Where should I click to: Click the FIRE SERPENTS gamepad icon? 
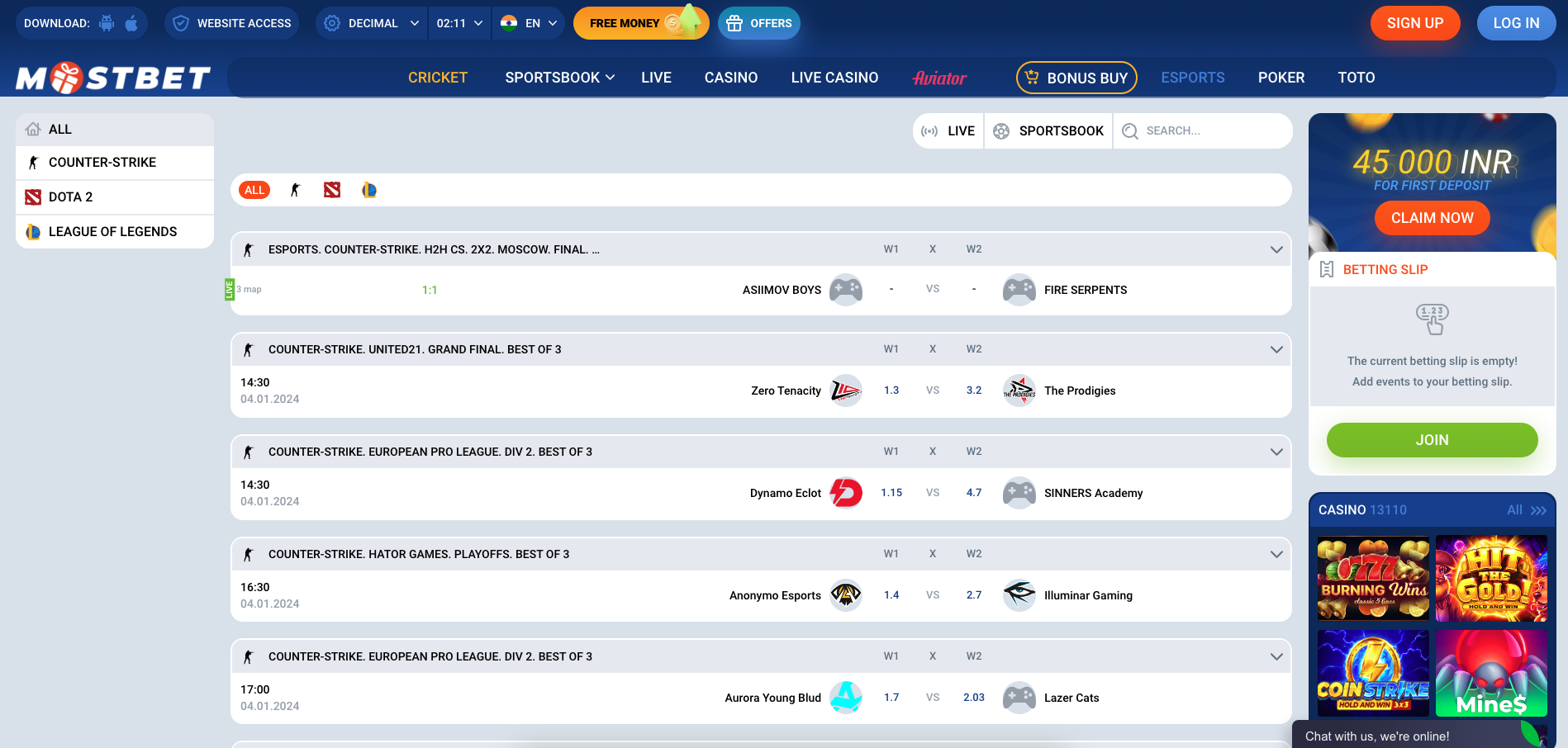tap(1019, 290)
